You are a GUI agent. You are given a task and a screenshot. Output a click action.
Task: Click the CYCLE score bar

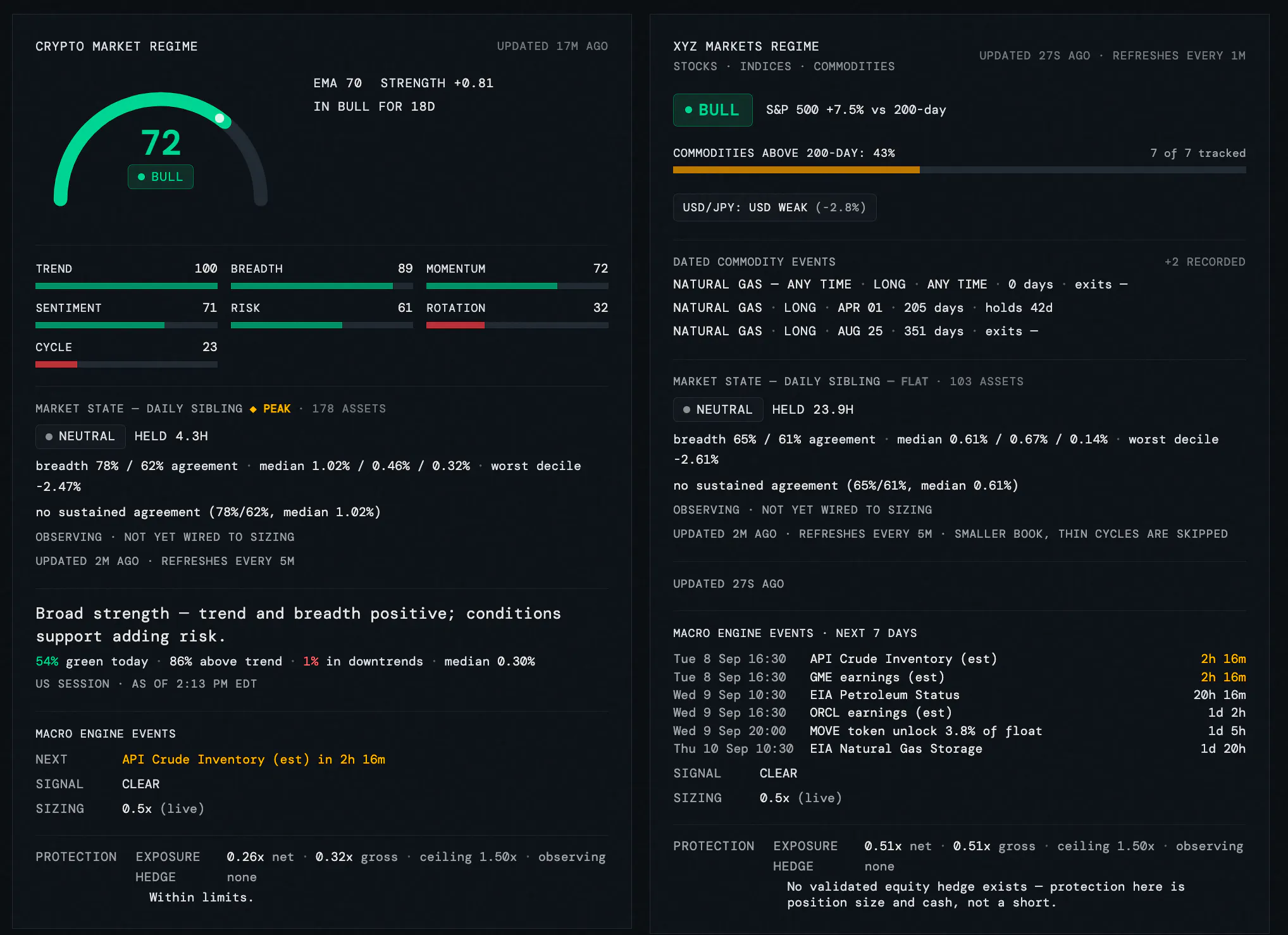[127, 364]
